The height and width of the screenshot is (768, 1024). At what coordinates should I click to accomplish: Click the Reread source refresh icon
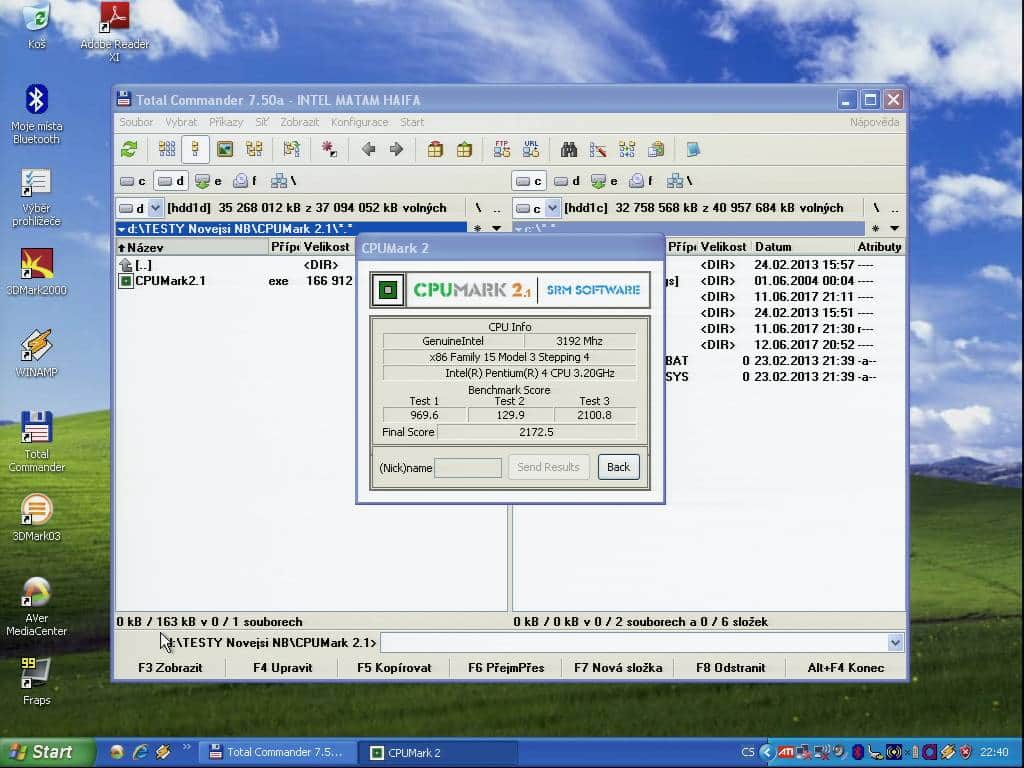[x=129, y=150]
